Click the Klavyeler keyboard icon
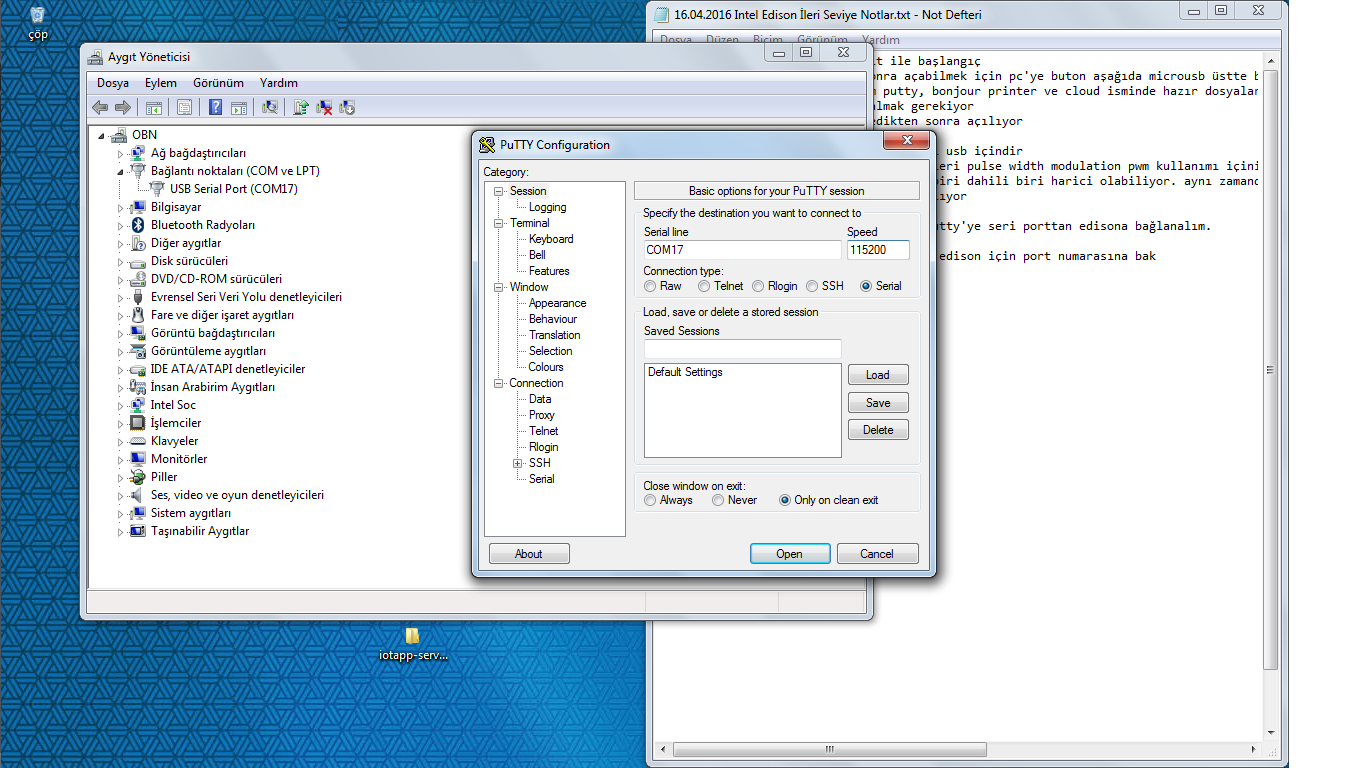 click(138, 441)
